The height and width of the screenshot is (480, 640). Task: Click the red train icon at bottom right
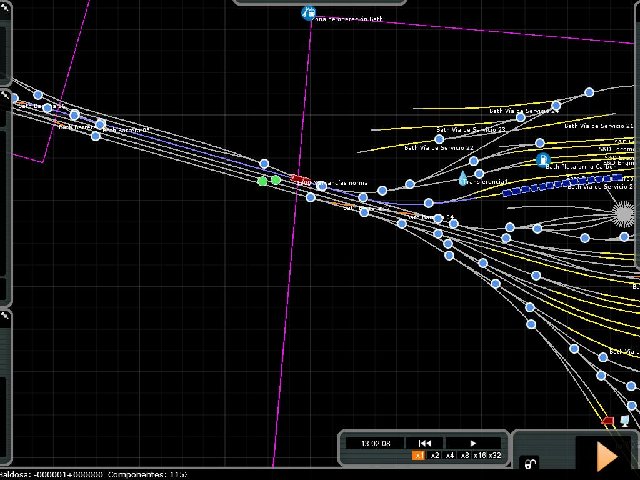click(608, 422)
